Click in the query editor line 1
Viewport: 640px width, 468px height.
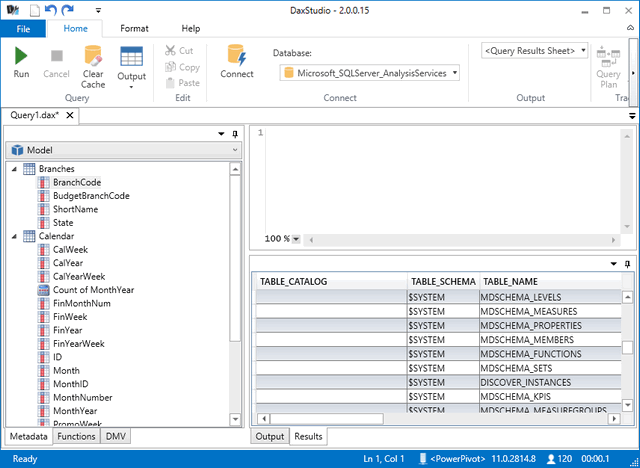(x=443, y=133)
